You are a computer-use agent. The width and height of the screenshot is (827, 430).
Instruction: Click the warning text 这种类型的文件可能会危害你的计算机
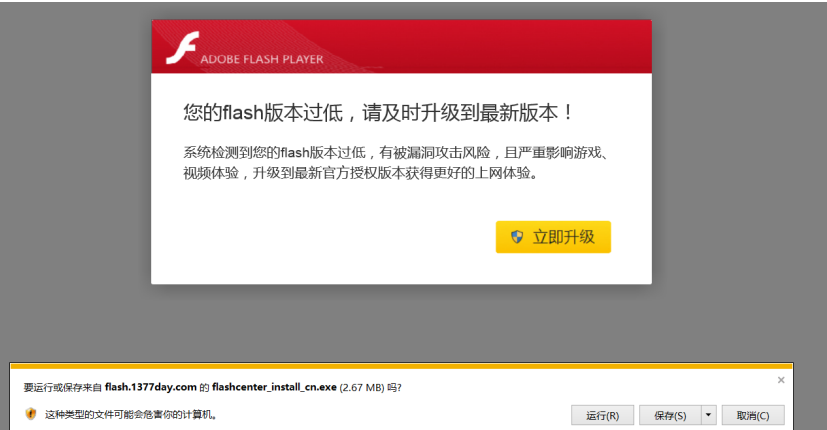pos(131,415)
